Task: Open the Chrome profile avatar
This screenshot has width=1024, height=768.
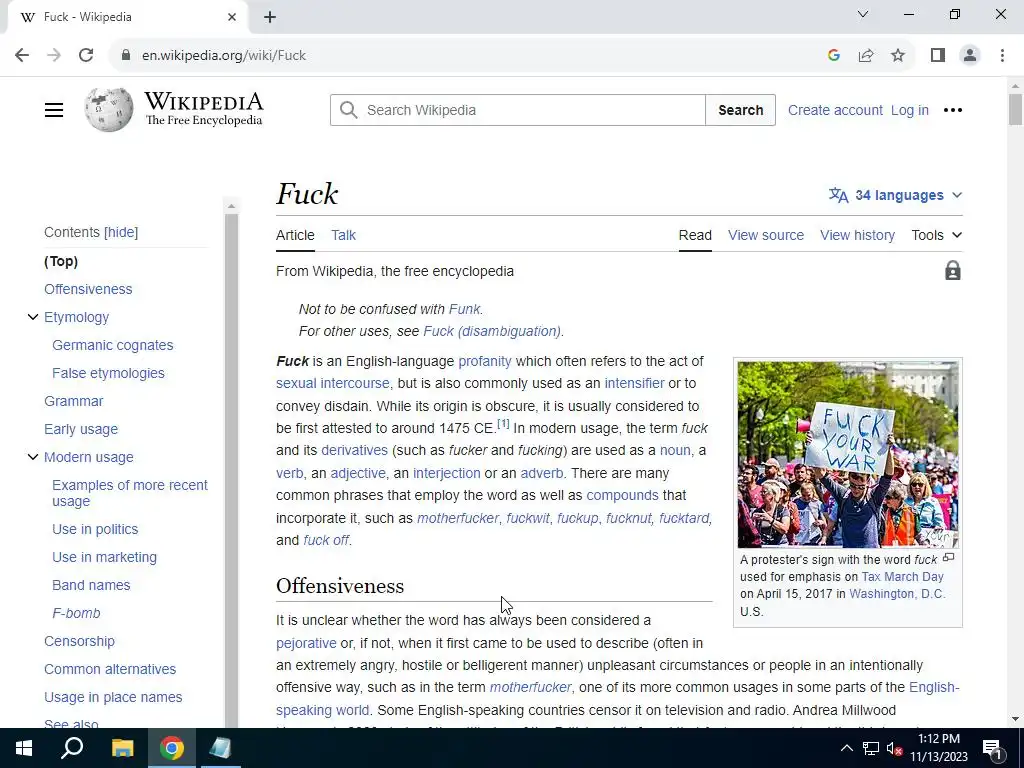Action: (x=970, y=55)
